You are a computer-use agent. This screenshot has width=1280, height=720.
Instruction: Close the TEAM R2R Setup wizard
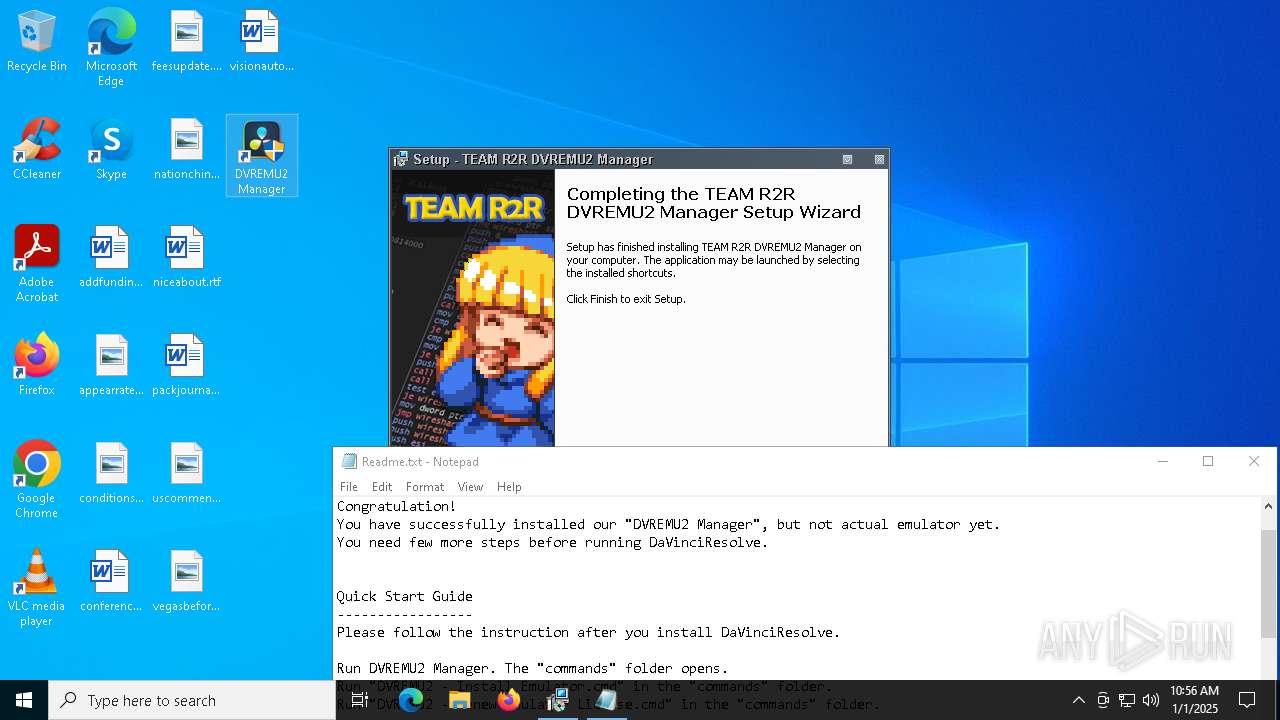pyautogui.click(x=879, y=159)
